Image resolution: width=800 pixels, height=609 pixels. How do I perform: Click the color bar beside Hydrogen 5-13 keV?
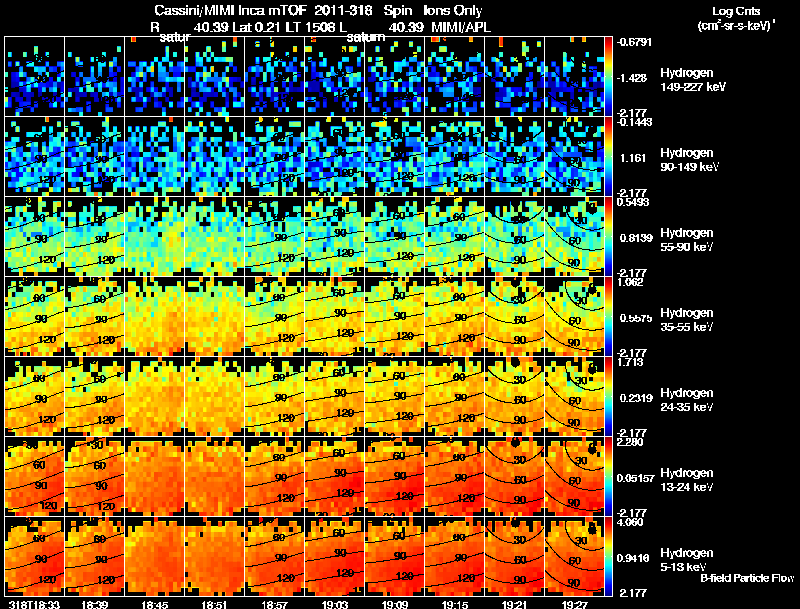pos(611,555)
